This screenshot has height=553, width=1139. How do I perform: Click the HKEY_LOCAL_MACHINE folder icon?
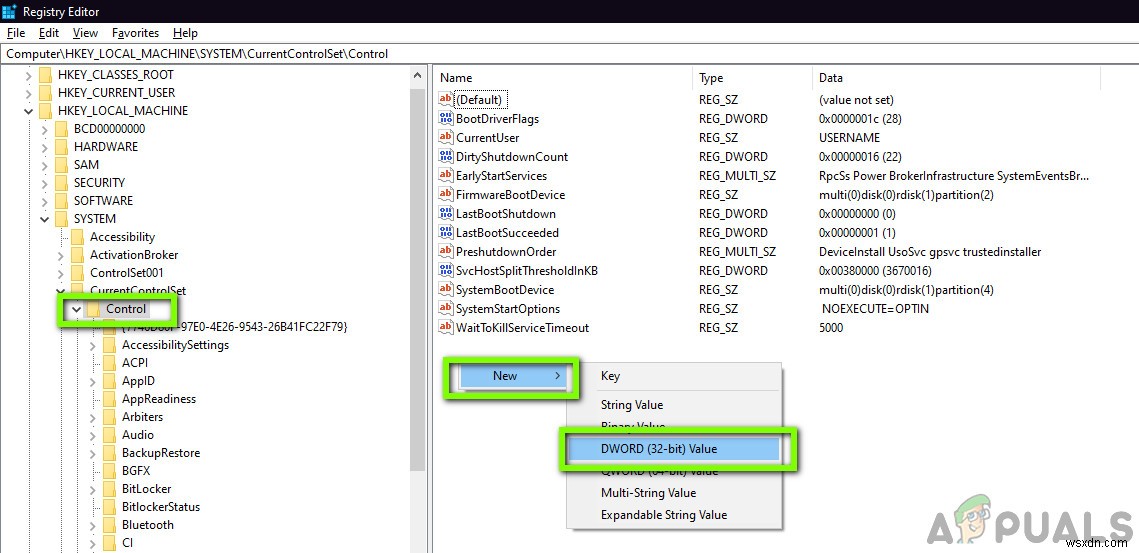(46, 110)
